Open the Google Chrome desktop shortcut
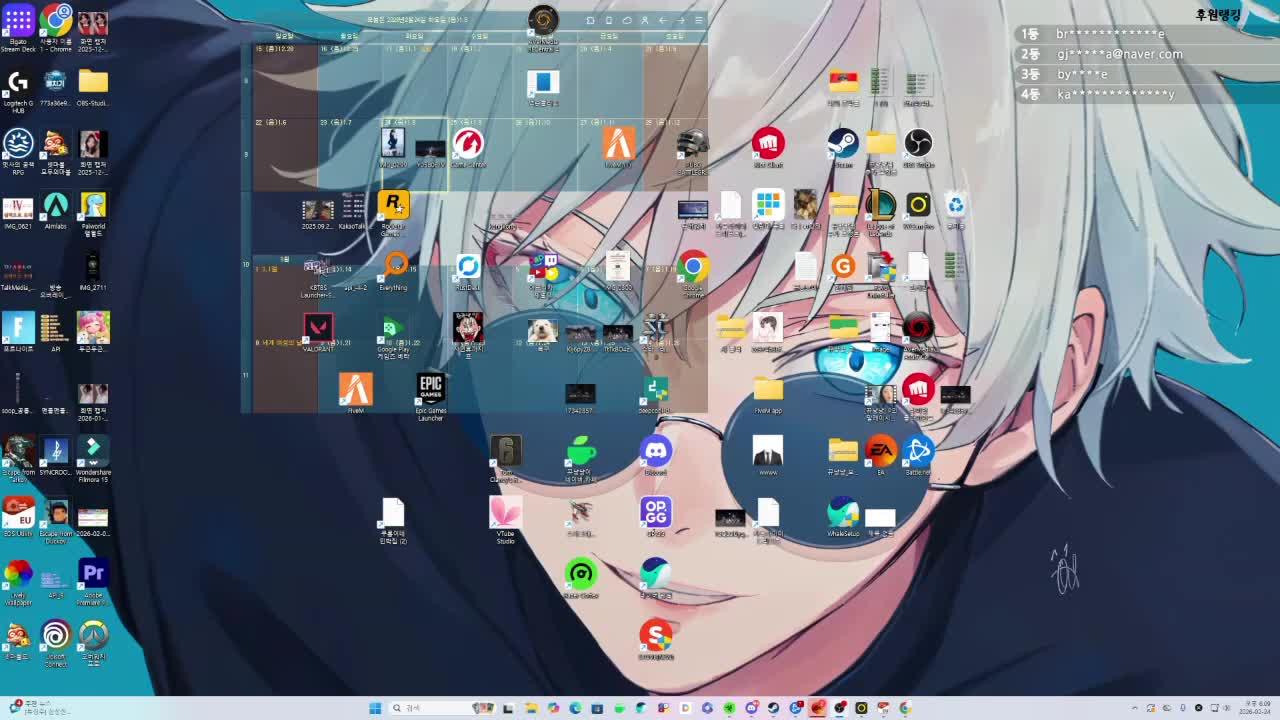The height and width of the screenshot is (720, 1280). tap(693, 275)
